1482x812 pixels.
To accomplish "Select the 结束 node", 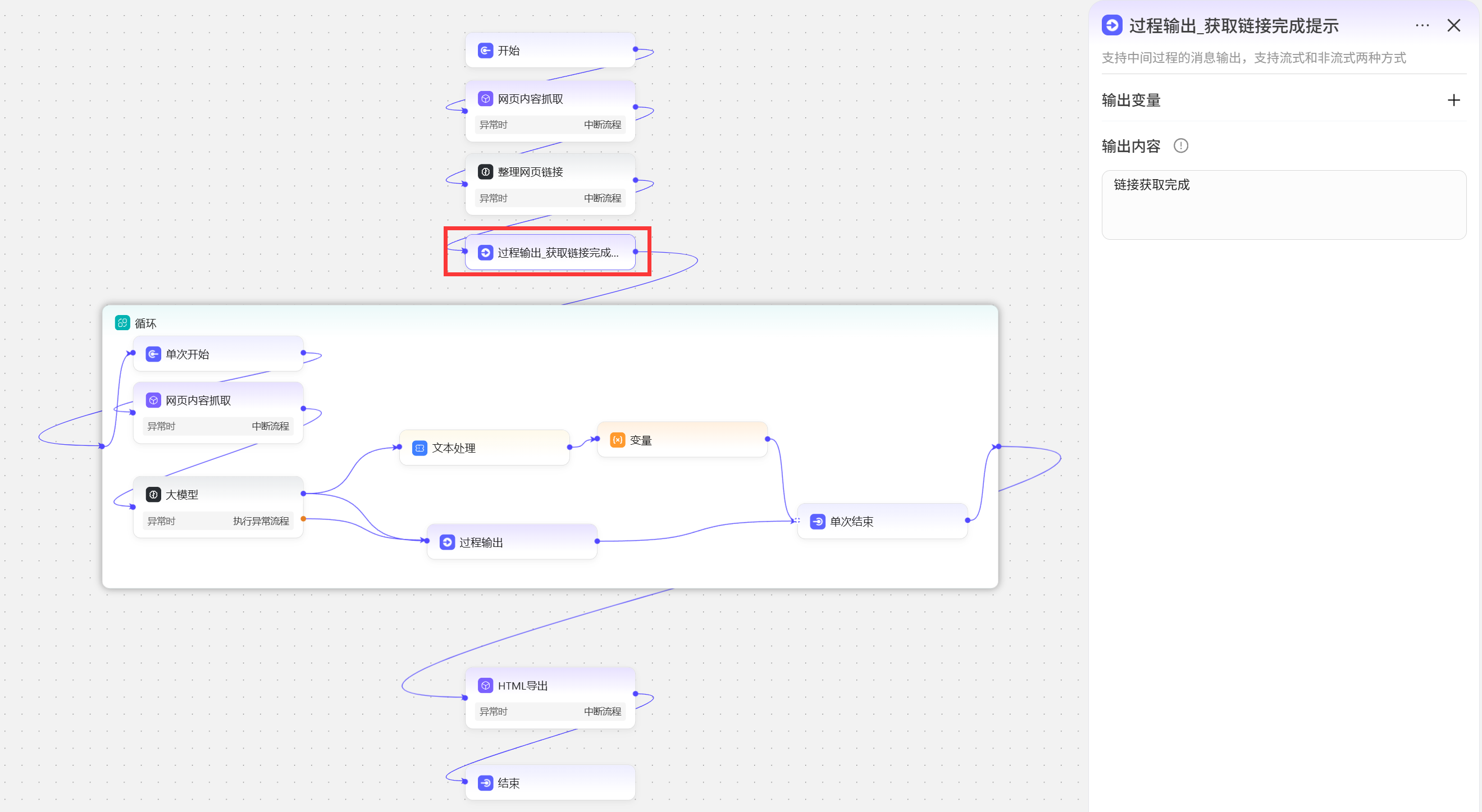I will coord(549,783).
